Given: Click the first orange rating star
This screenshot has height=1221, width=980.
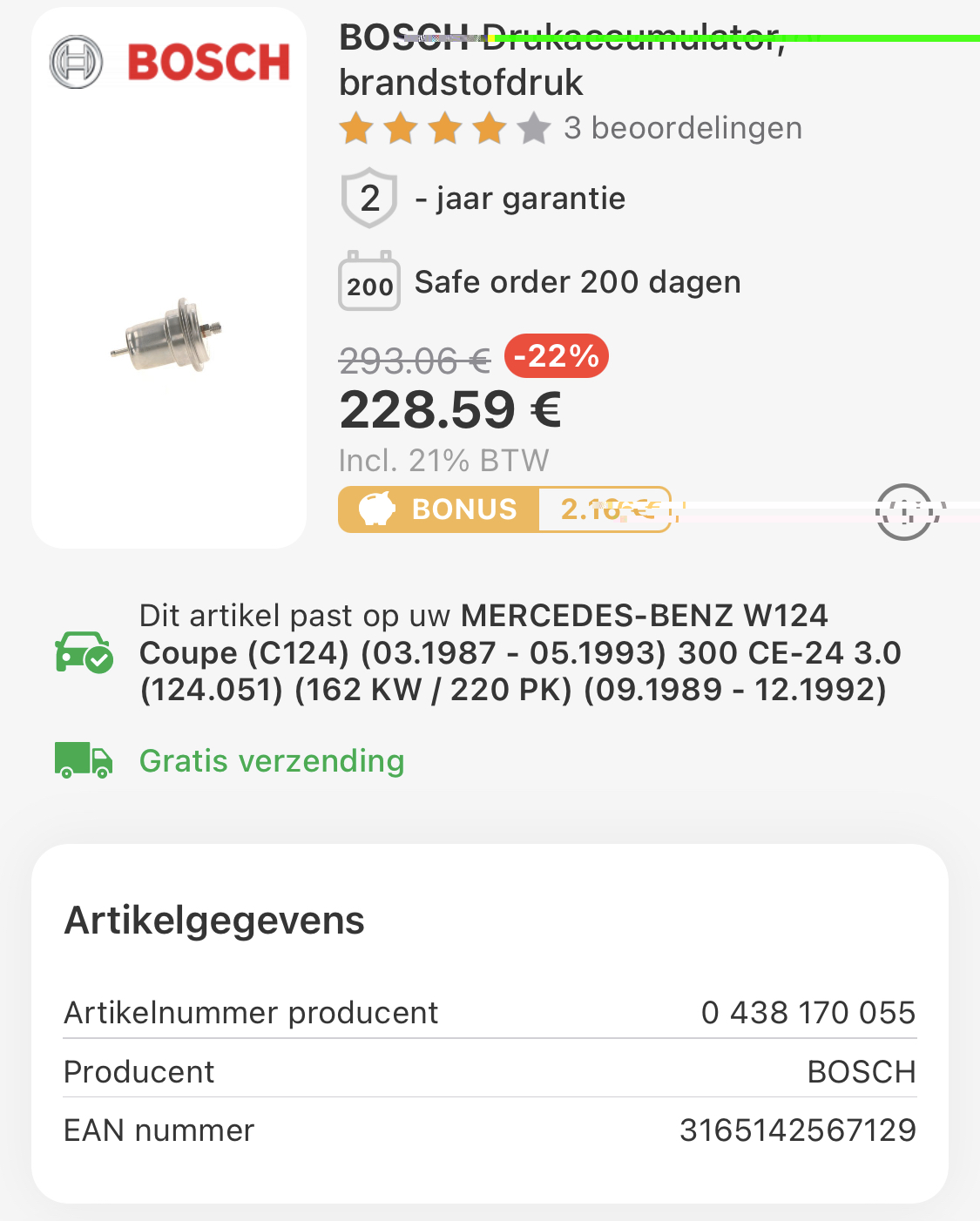Looking at the screenshot, I should pyautogui.click(x=356, y=129).
